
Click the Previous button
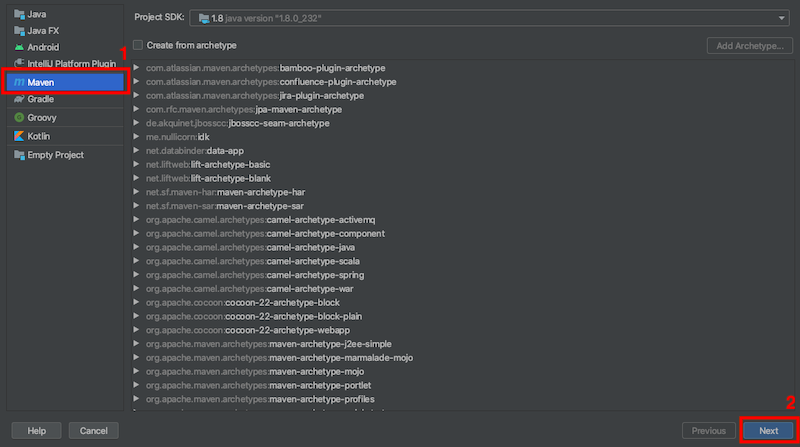pyautogui.click(x=708, y=431)
